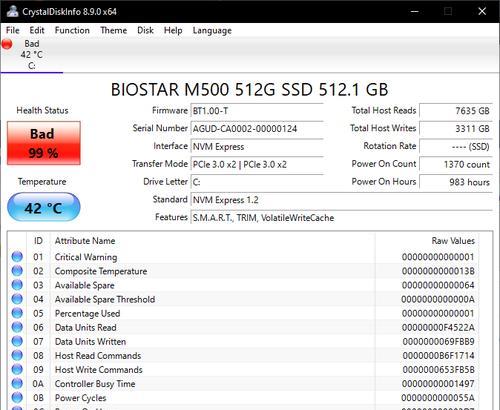The image size is (500, 410).
Task: Click the blue status icon for Controller Busy Time
Action: click(x=17, y=384)
